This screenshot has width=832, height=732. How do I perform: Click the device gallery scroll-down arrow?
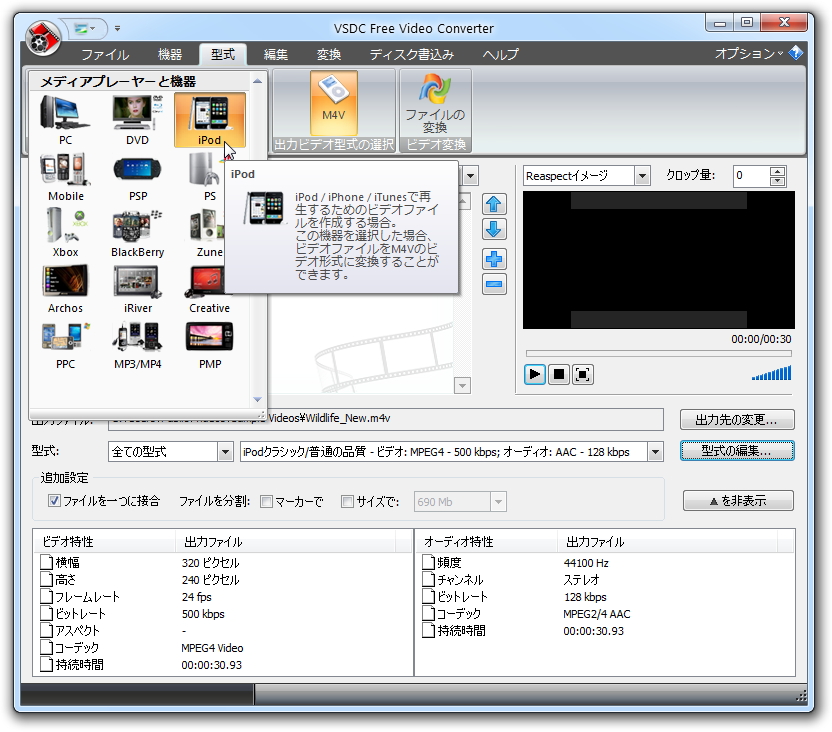[x=257, y=399]
